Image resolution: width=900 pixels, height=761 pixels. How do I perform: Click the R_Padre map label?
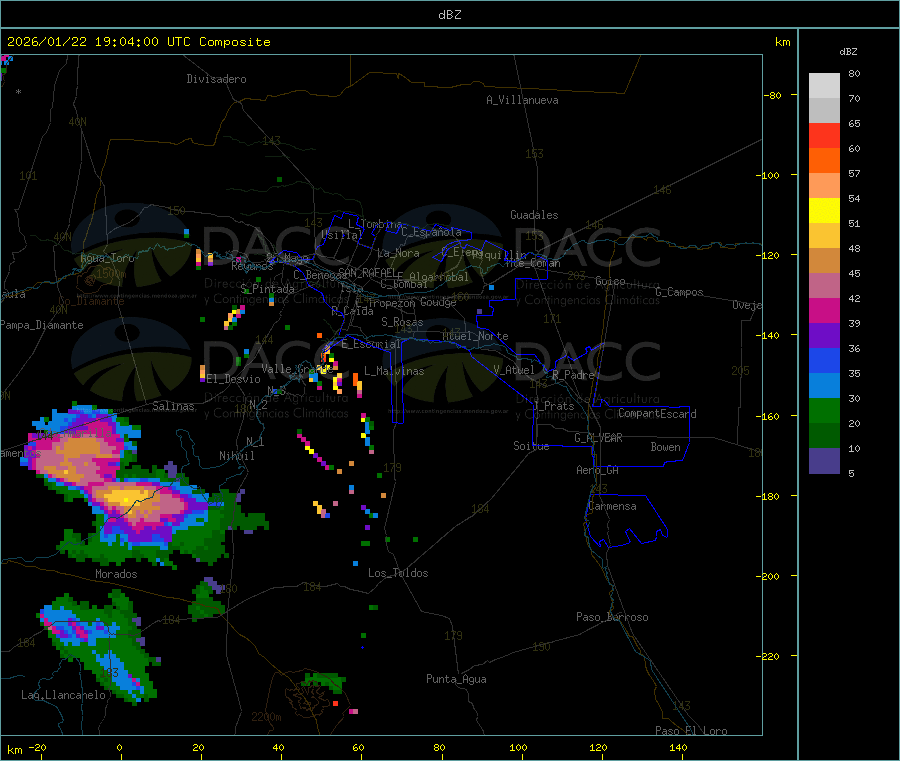click(573, 375)
